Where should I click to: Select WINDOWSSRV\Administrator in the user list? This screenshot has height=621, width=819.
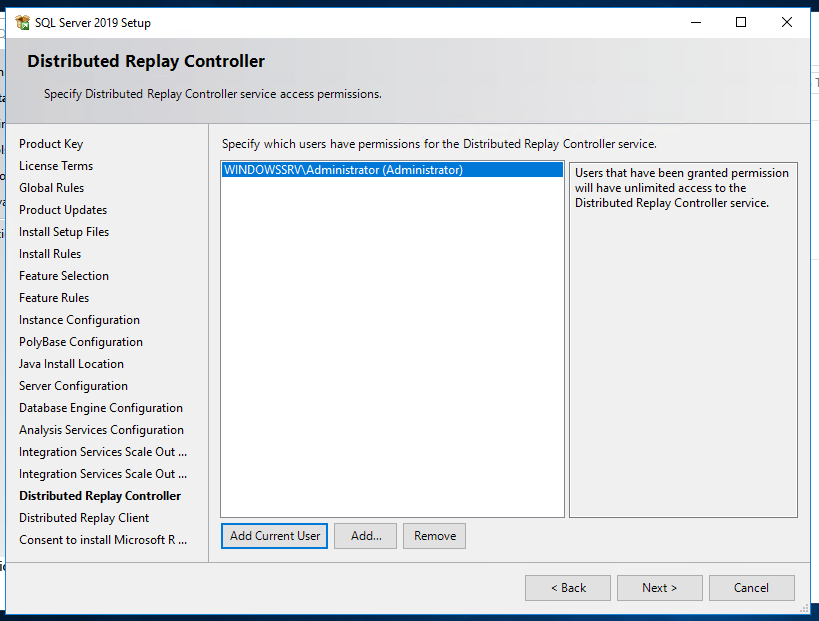(x=392, y=170)
